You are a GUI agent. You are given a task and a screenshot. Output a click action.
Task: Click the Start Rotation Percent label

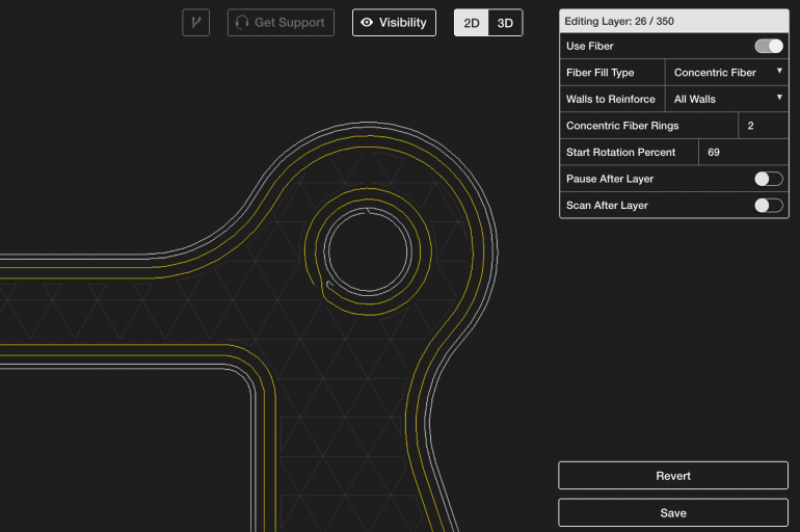620,152
